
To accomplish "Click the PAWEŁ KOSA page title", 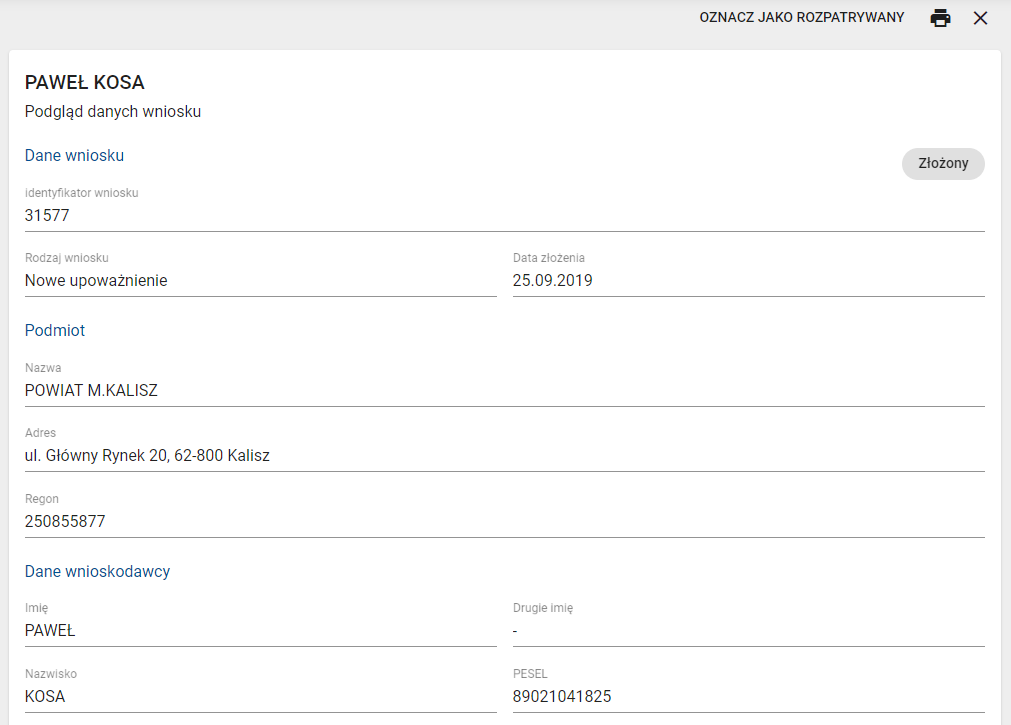I will point(85,82).
